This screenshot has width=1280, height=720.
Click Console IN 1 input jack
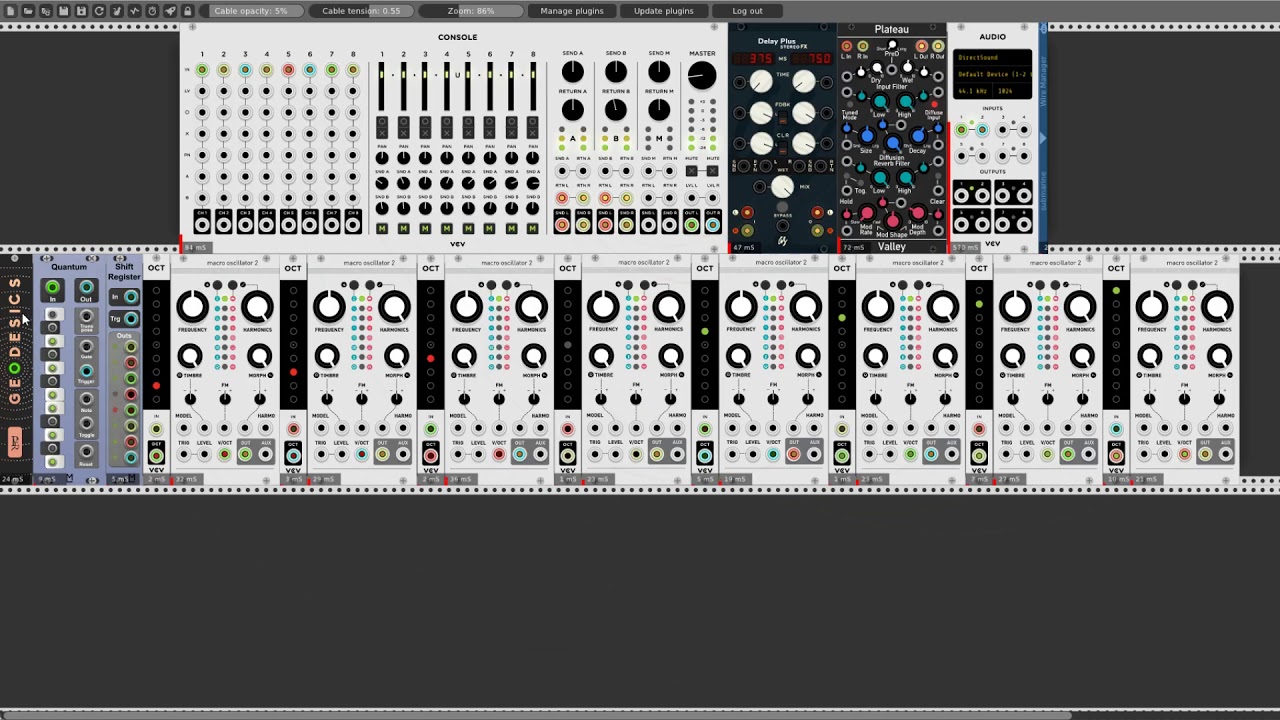coord(202,70)
